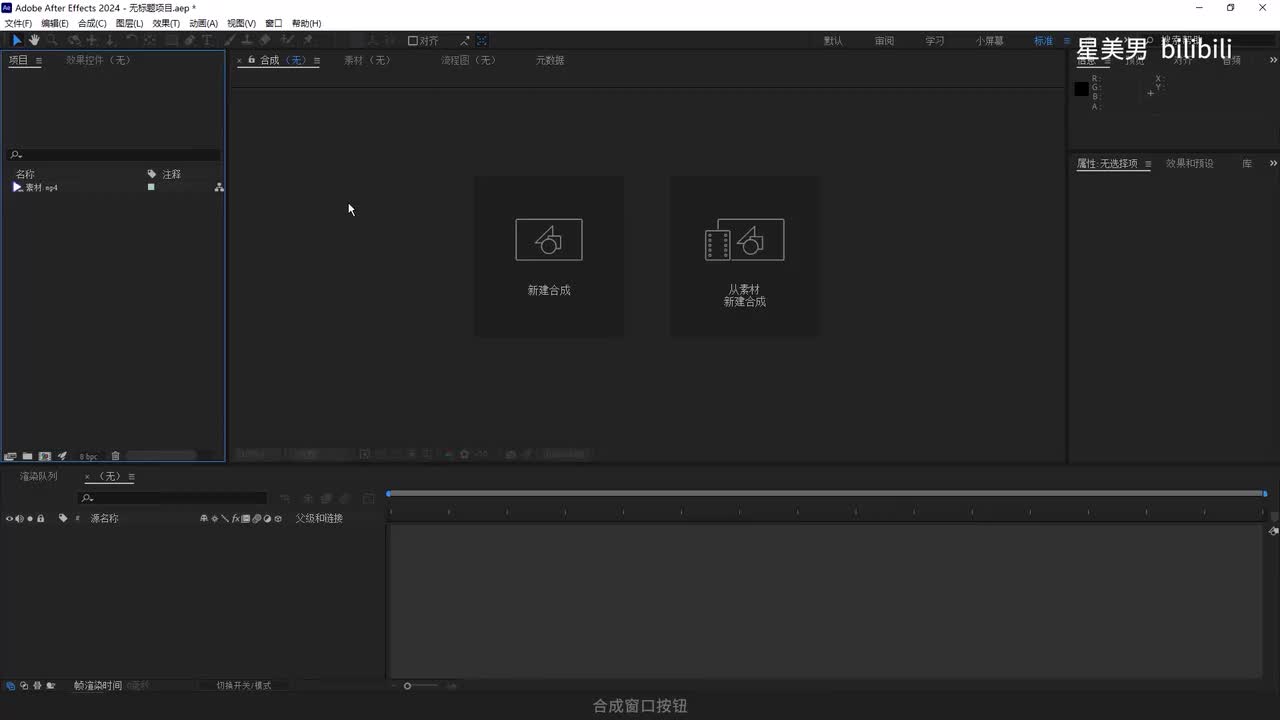Click the fx effects switch column icon
Image resolution: width=1280 pixels, height=720 pixels.
point(235,518)
